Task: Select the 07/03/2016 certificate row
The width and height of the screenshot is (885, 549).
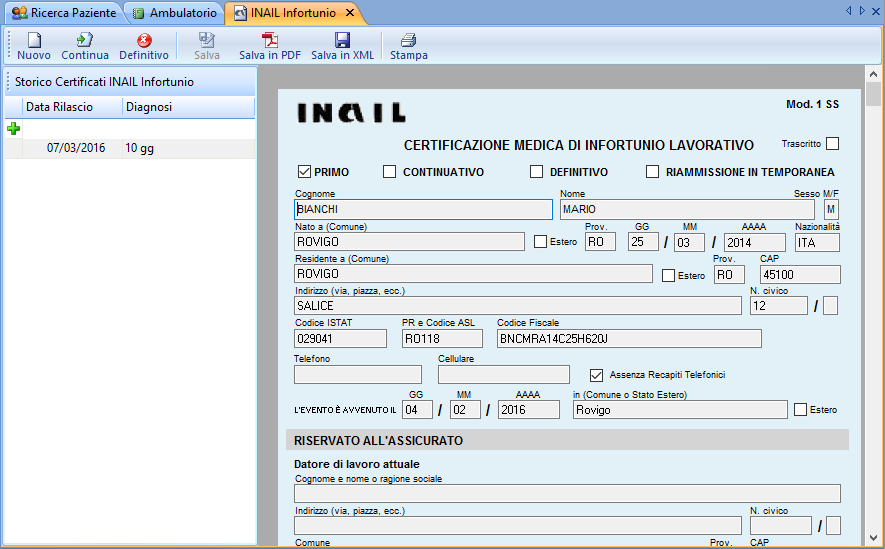Action: (x=130, y=148)
